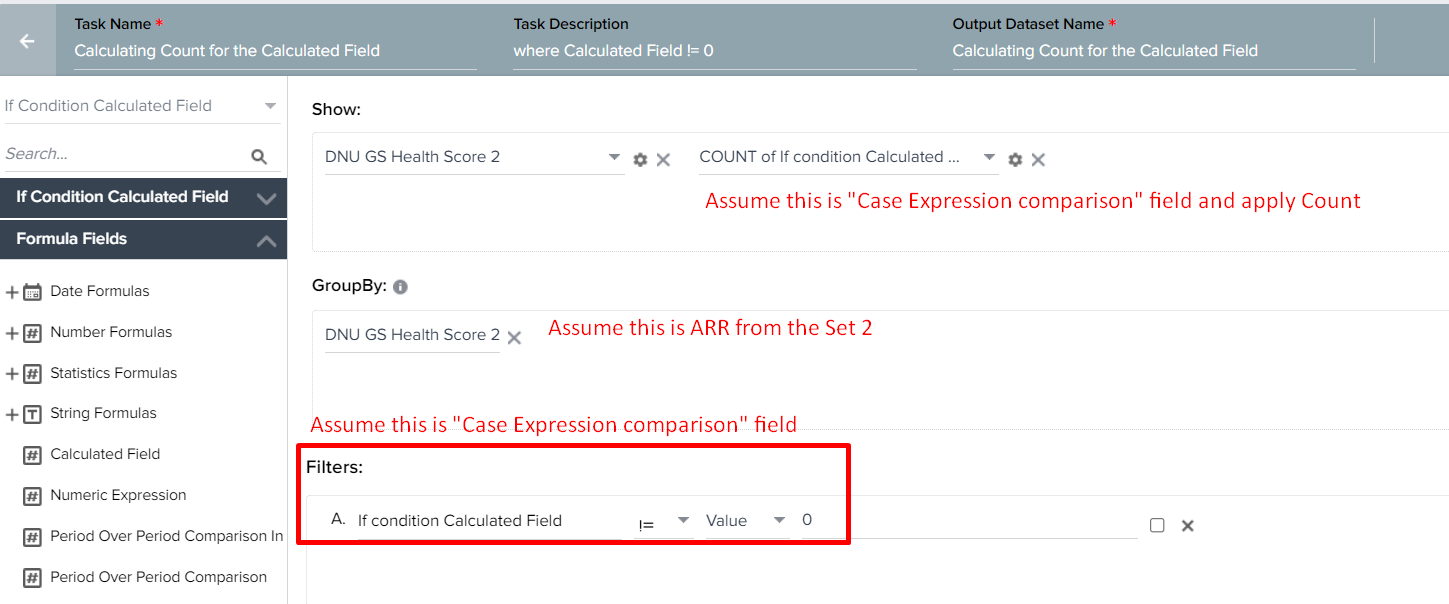Select the Calculated Field formula item
Image resolution: width=1449 pixels, height=604 pixels.
click(105, 454)
